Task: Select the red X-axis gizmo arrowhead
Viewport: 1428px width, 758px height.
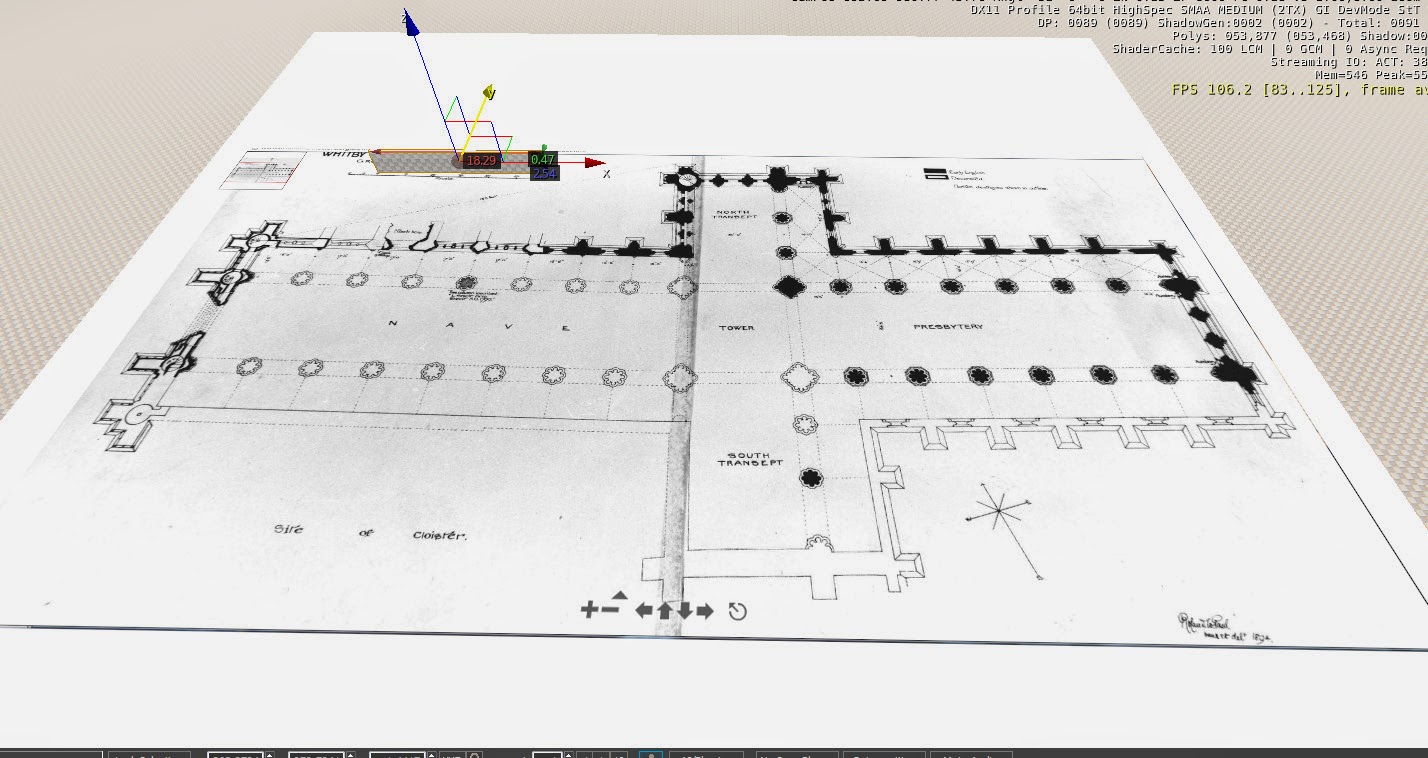Action: (x=596, y=162)
